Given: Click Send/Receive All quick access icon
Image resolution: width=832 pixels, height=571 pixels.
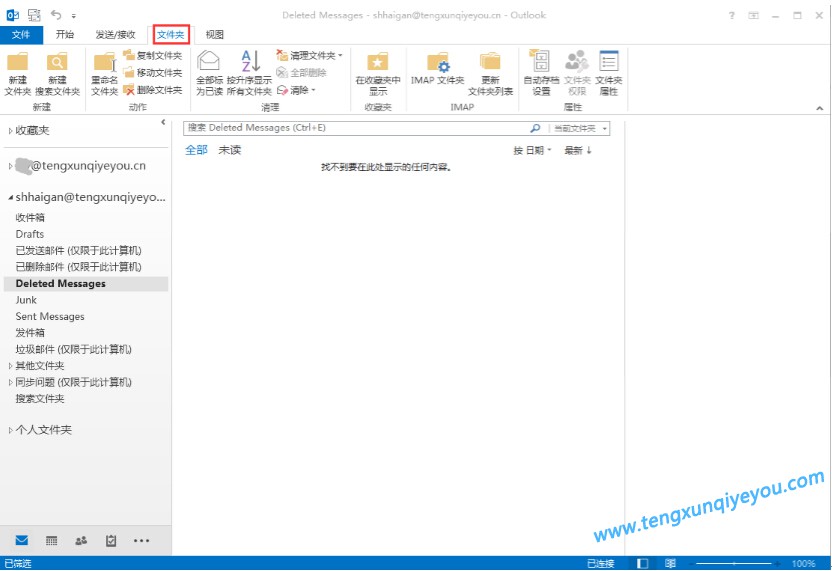Looking at the screenshot, I should click(x=34, y=15).
